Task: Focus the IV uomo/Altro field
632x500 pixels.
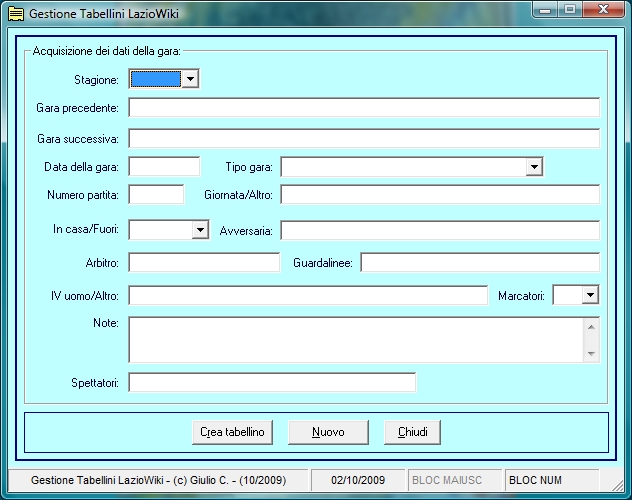Action: tap(307, 296)
